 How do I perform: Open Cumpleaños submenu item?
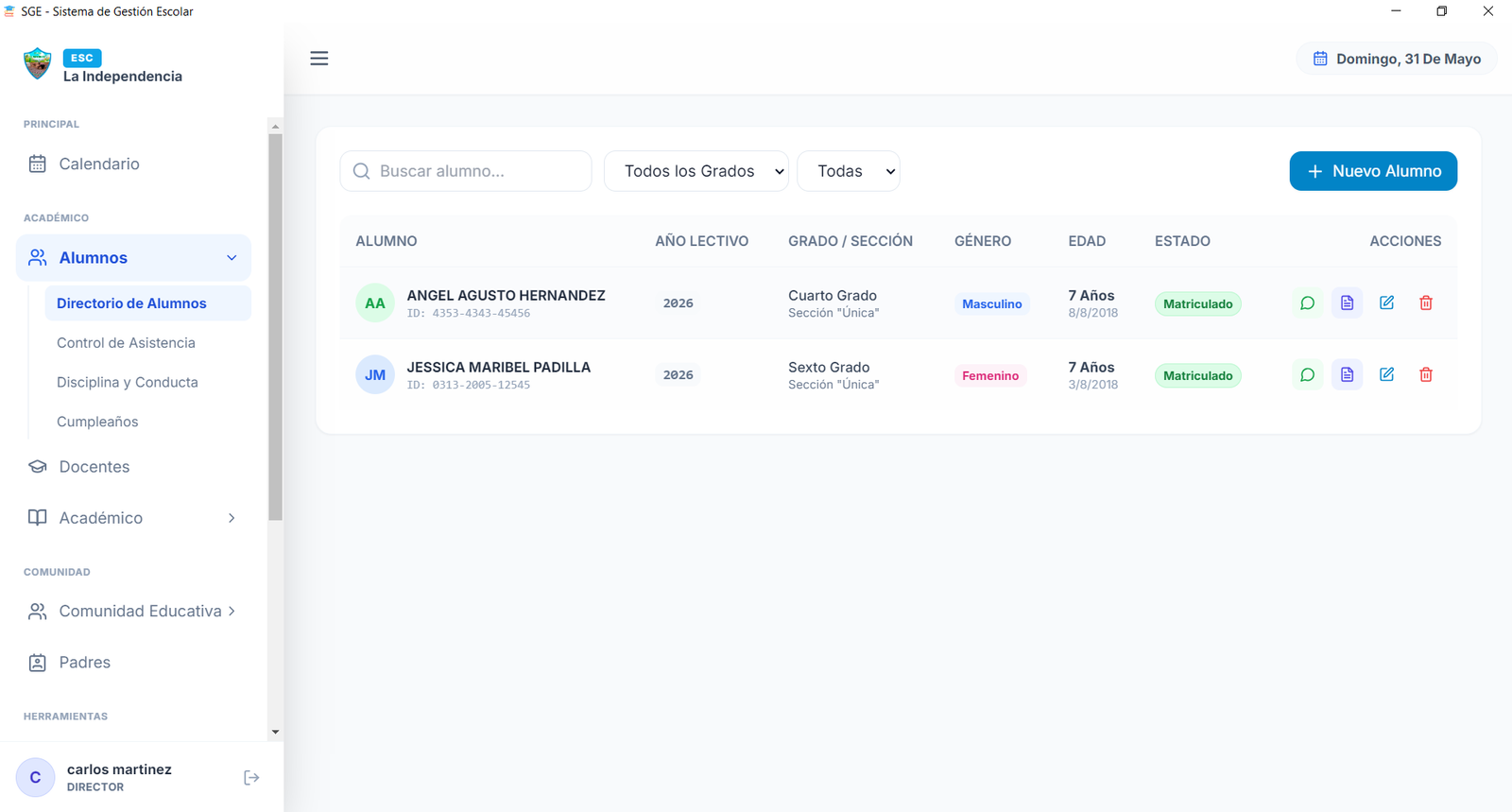pos(147,422)
